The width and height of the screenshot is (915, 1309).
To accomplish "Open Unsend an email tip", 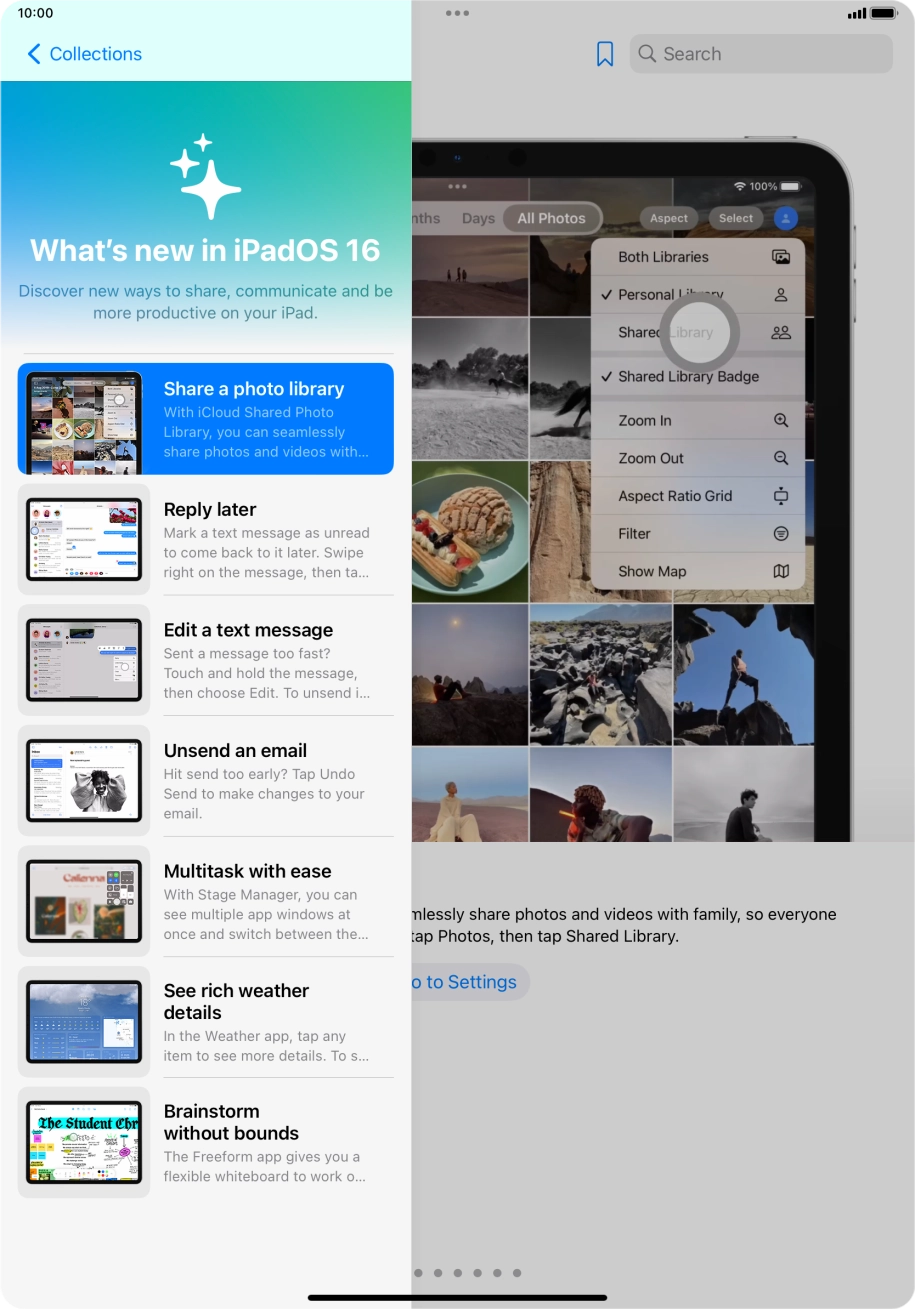I will point(206,781).
